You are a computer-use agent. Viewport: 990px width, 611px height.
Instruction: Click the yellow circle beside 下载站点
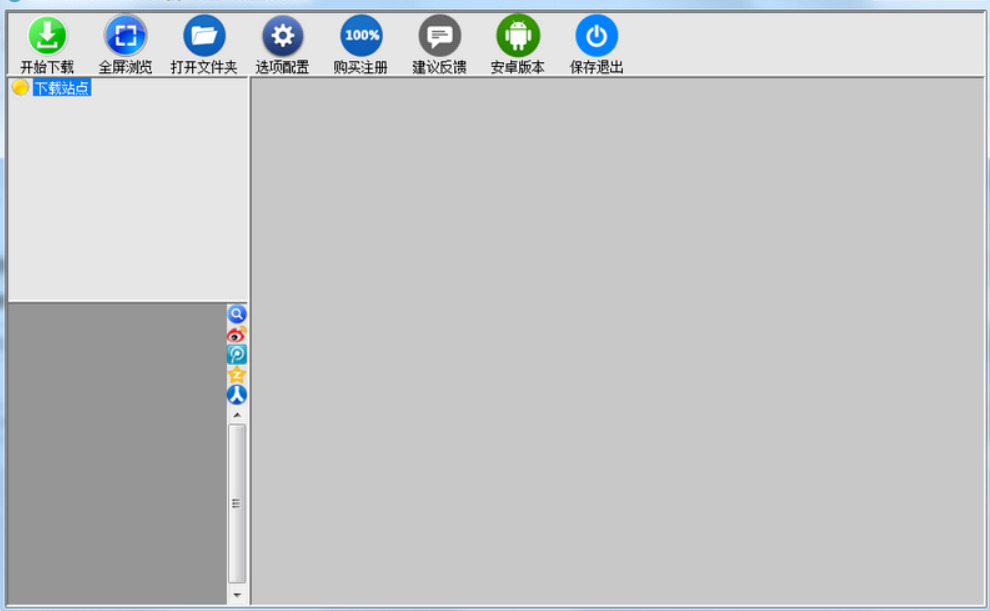click(x=20, y=87)
